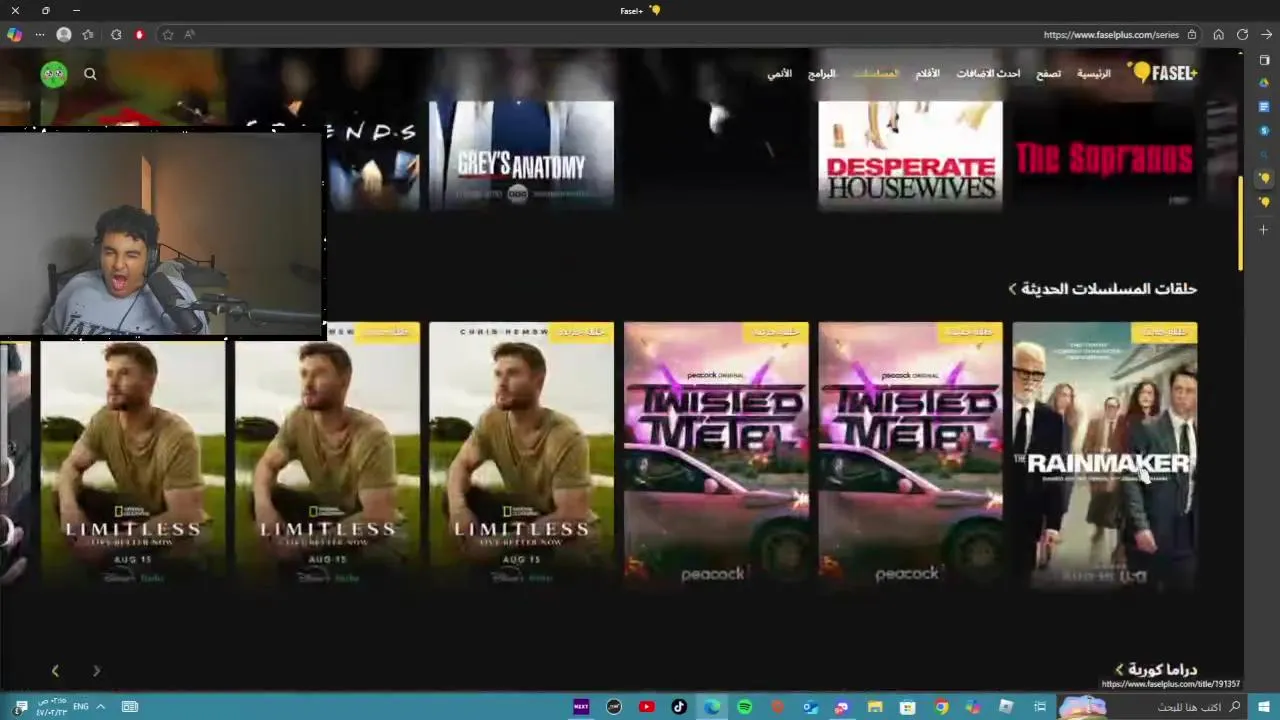This screenshot has width=1280, height=720.
Task: Open the الأنمي menu item
Action: (x=779, y=73)
